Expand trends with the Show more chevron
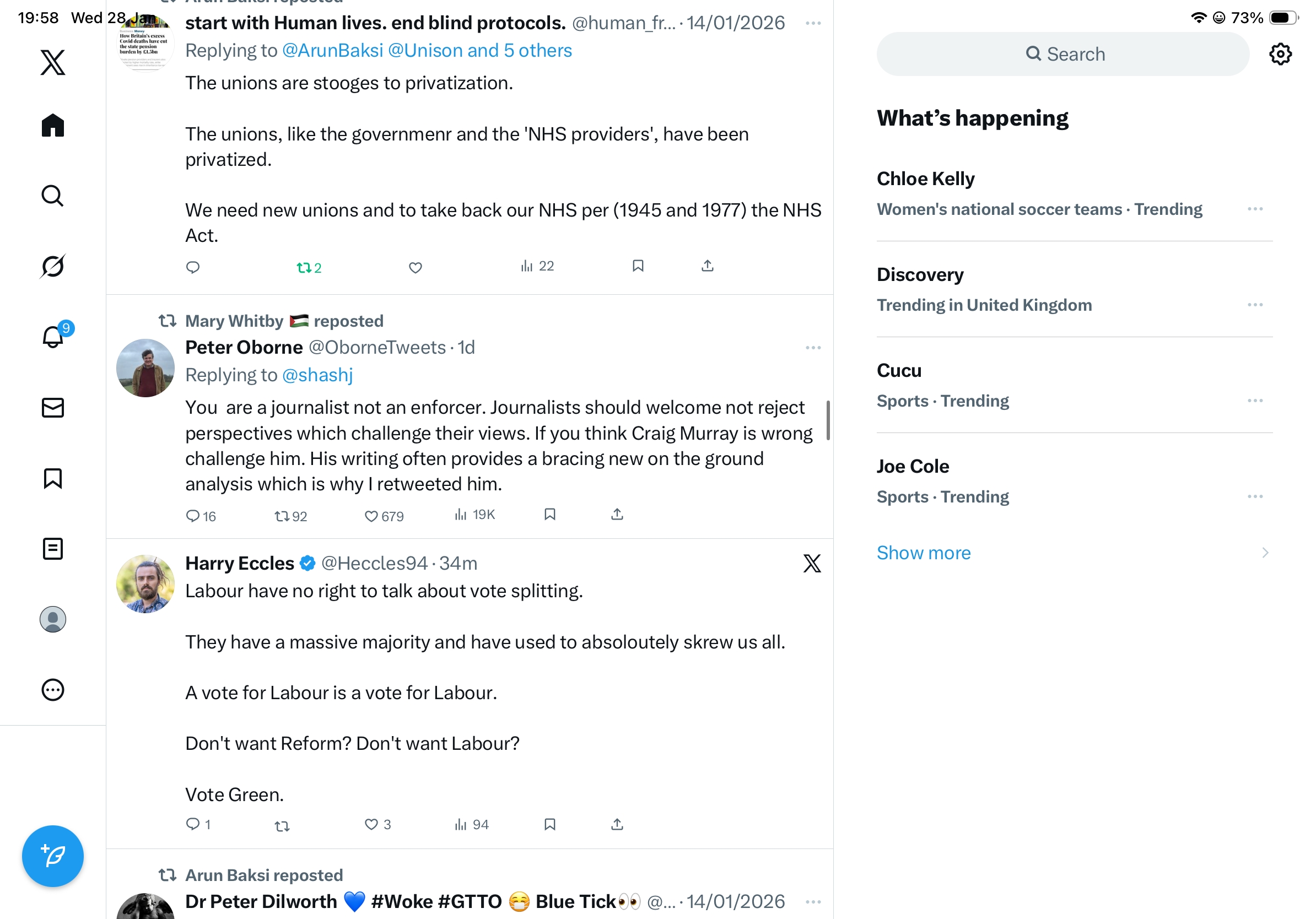 click(x=1264, y=552)
